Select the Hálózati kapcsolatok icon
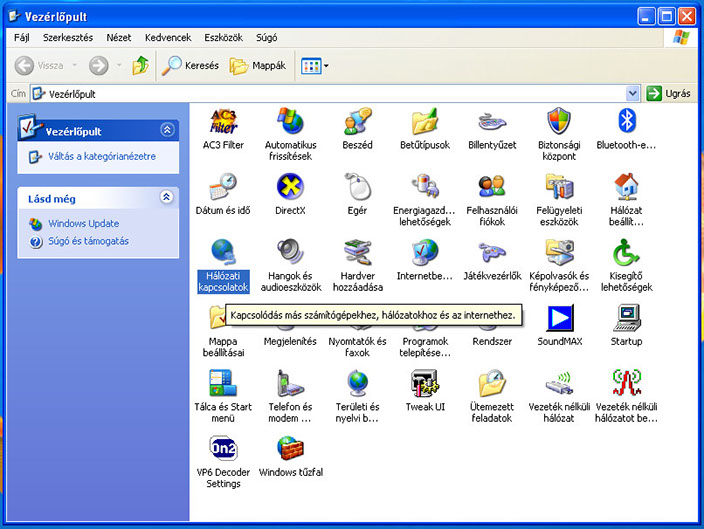This screenshot has height=529, width=704. [223, 252]
